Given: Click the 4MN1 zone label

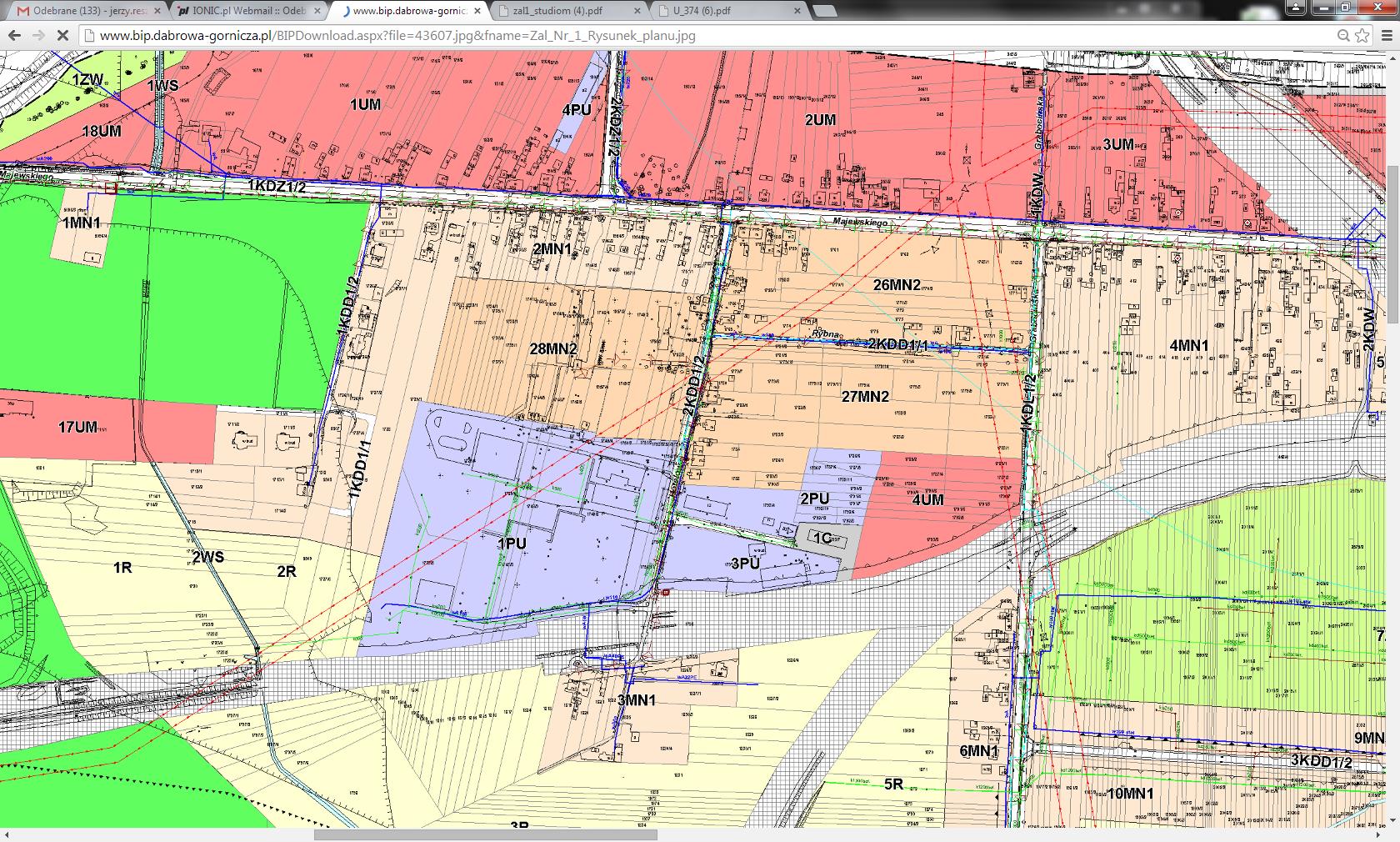Looking at the screenshot, I should (x=1189, y=346).
